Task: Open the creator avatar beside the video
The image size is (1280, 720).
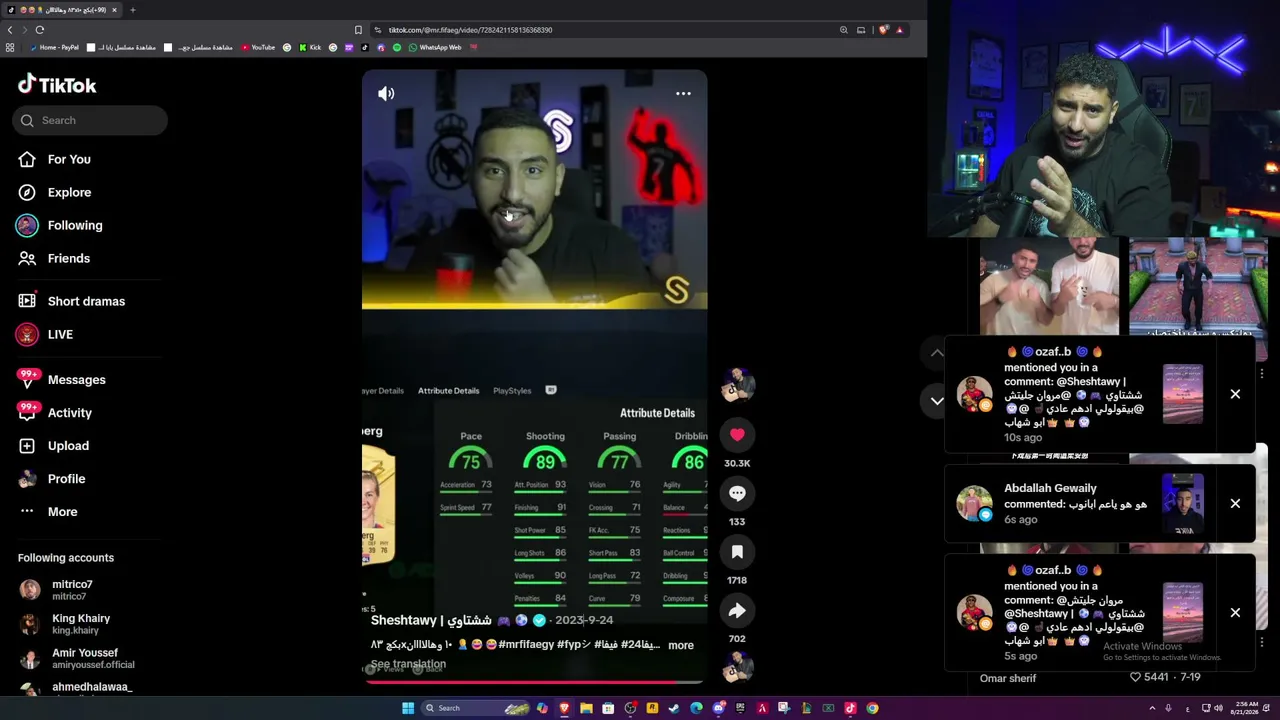Action: coord(737,384)
